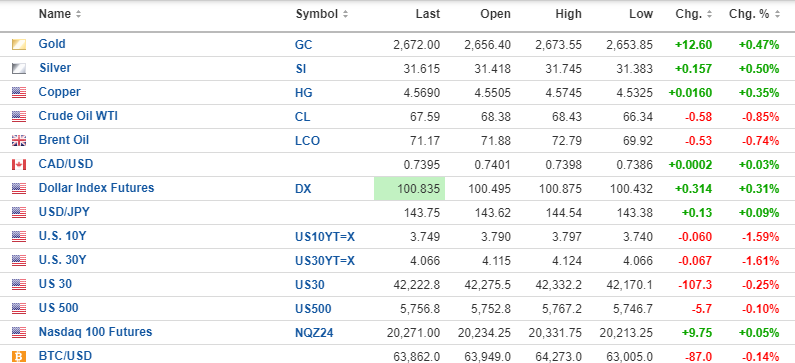Click the NQZ24 symbol link
This screenshot has height=363, width=795.
pos(314,333)
